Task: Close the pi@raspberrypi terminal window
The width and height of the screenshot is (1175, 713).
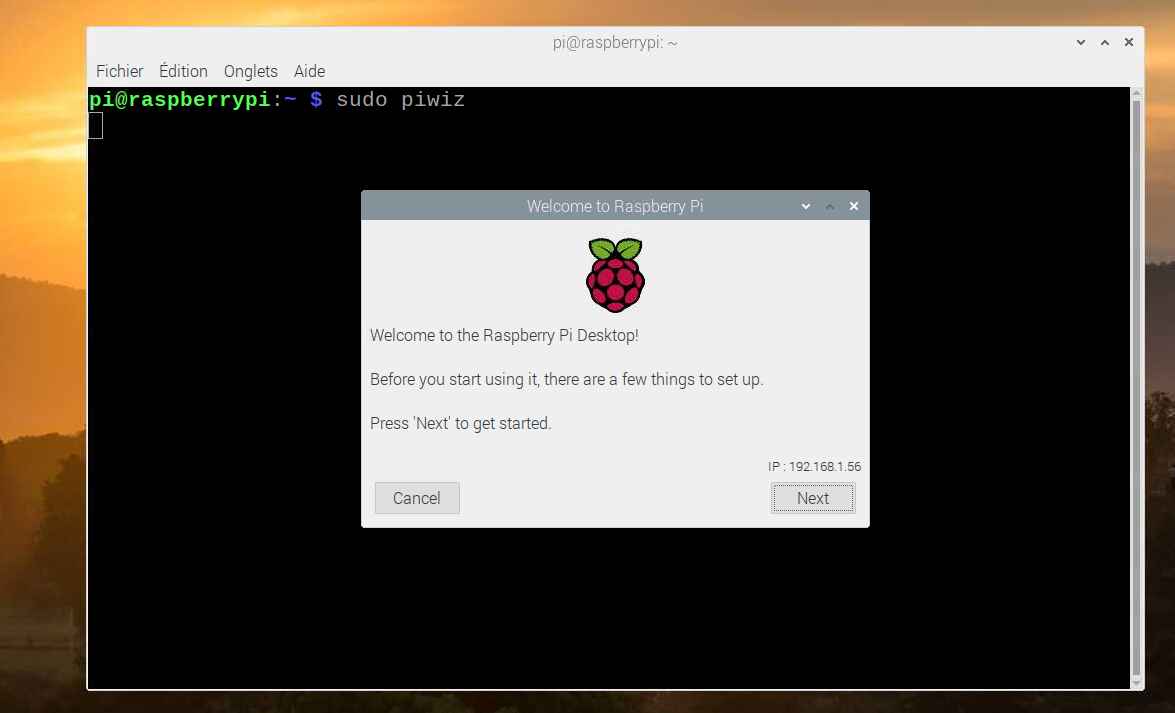Action: [x=1129, y=42]
